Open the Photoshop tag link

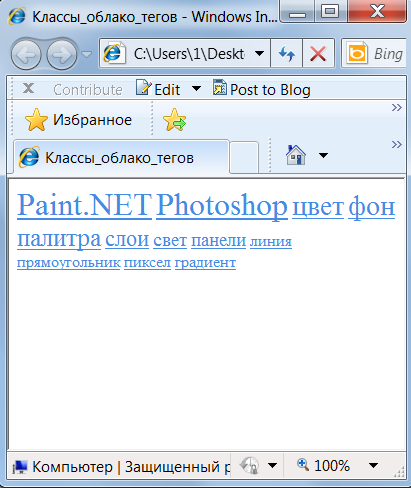click(x=222, y=206)
